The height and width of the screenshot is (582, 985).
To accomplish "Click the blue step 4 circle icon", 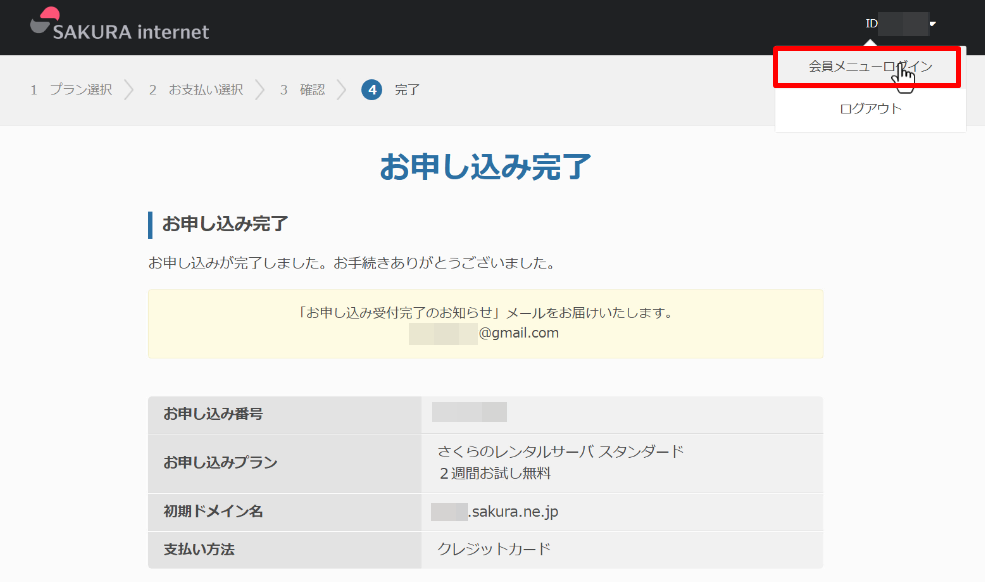I will [372, 90].
